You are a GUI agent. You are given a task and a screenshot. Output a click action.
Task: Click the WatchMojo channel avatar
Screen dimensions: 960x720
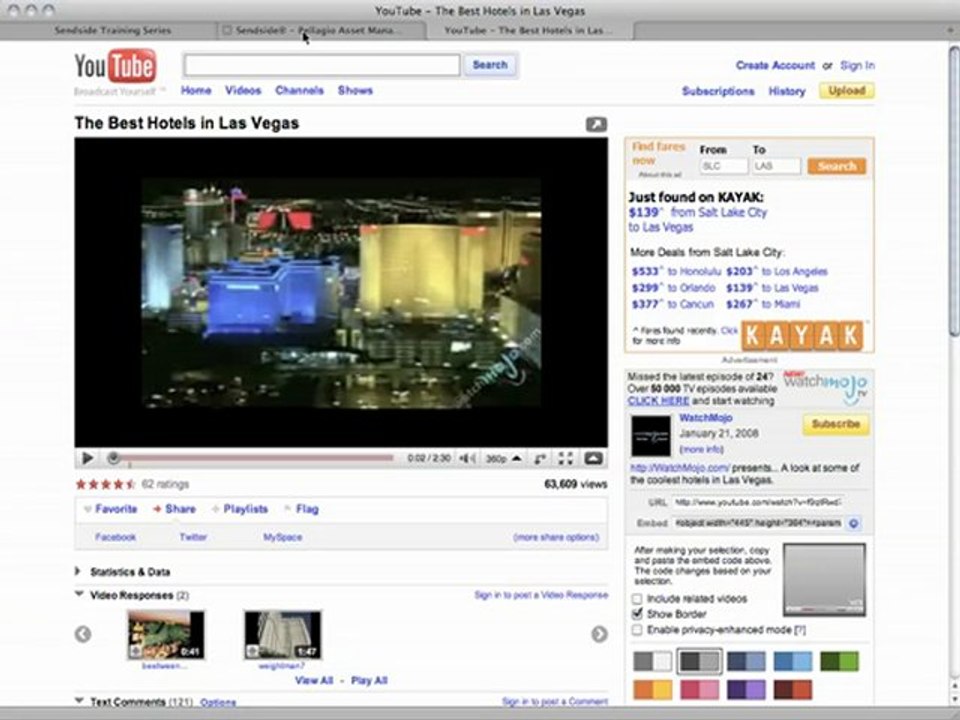(651, 436)
